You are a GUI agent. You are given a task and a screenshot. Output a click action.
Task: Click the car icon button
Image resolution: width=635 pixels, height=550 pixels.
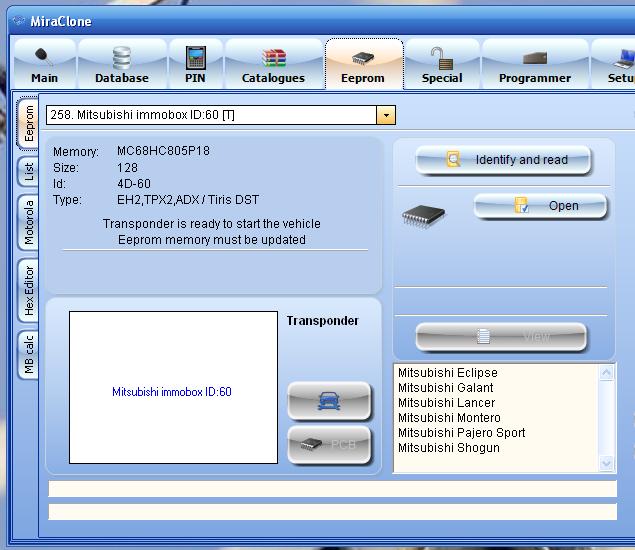(329, 401)
